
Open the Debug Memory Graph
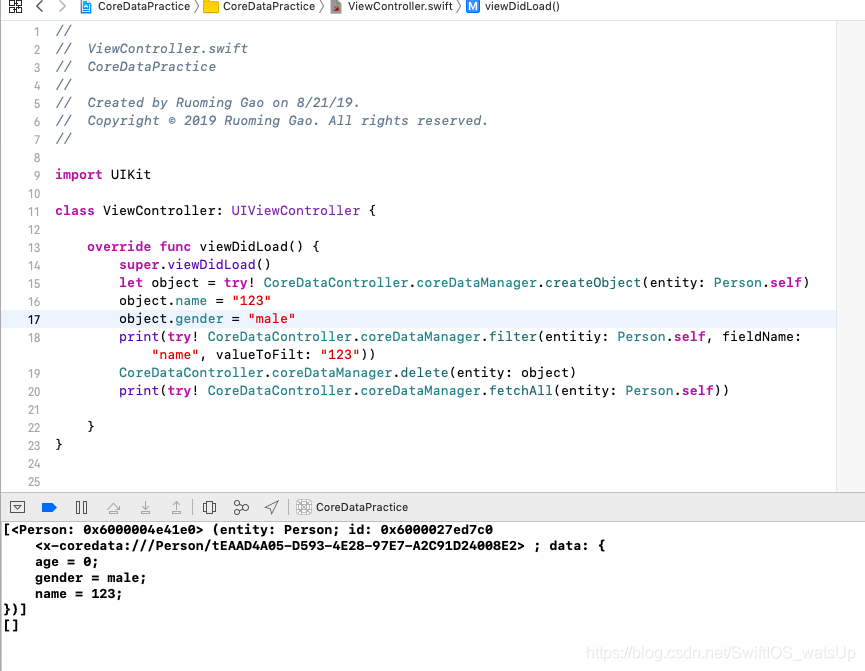click(x=241, y=507)
